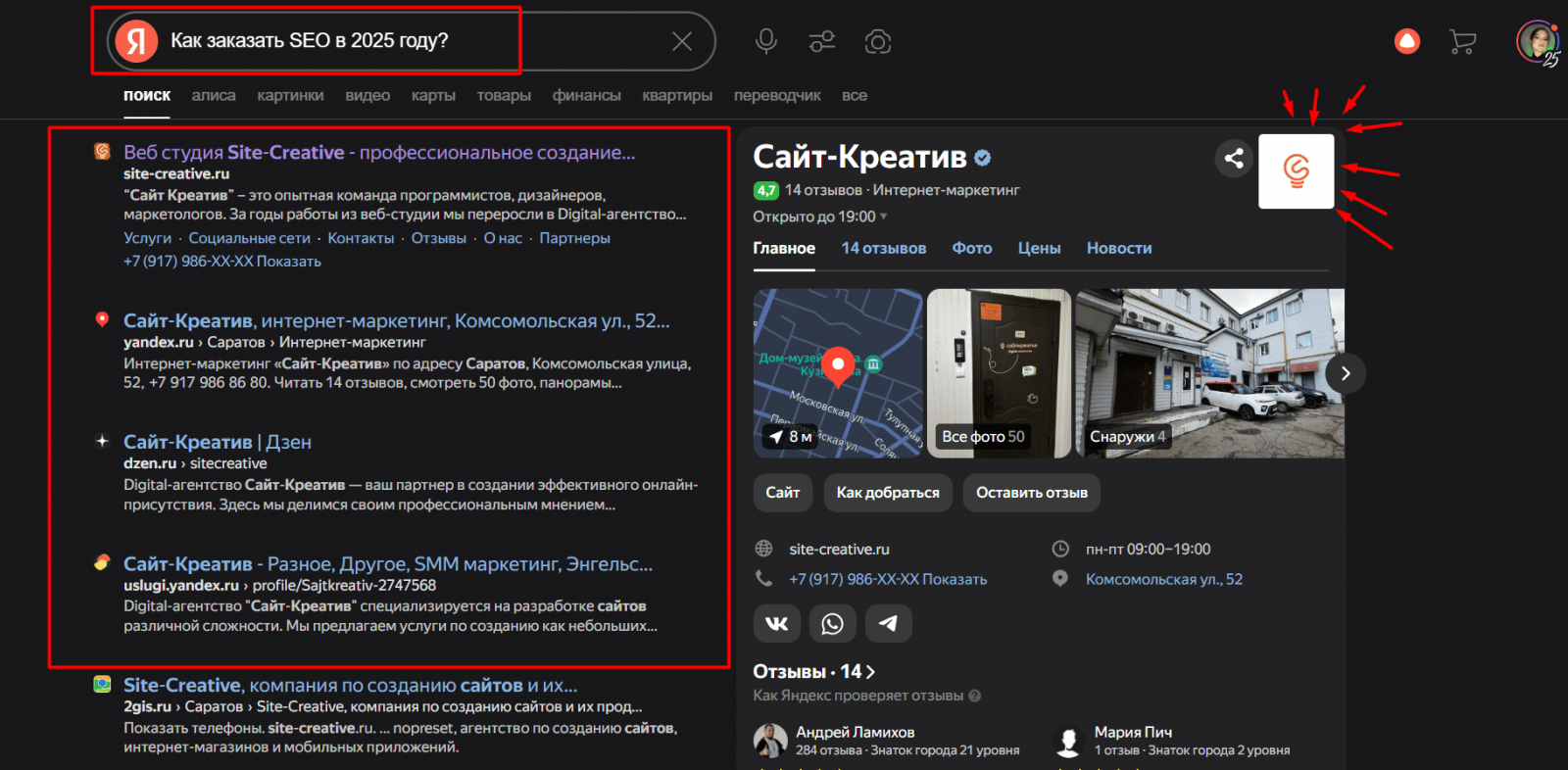Image resolution: width=1568 pixels, height=770 pixels.
Task: Start voice search with microphone icon
Action: [766, 41]
